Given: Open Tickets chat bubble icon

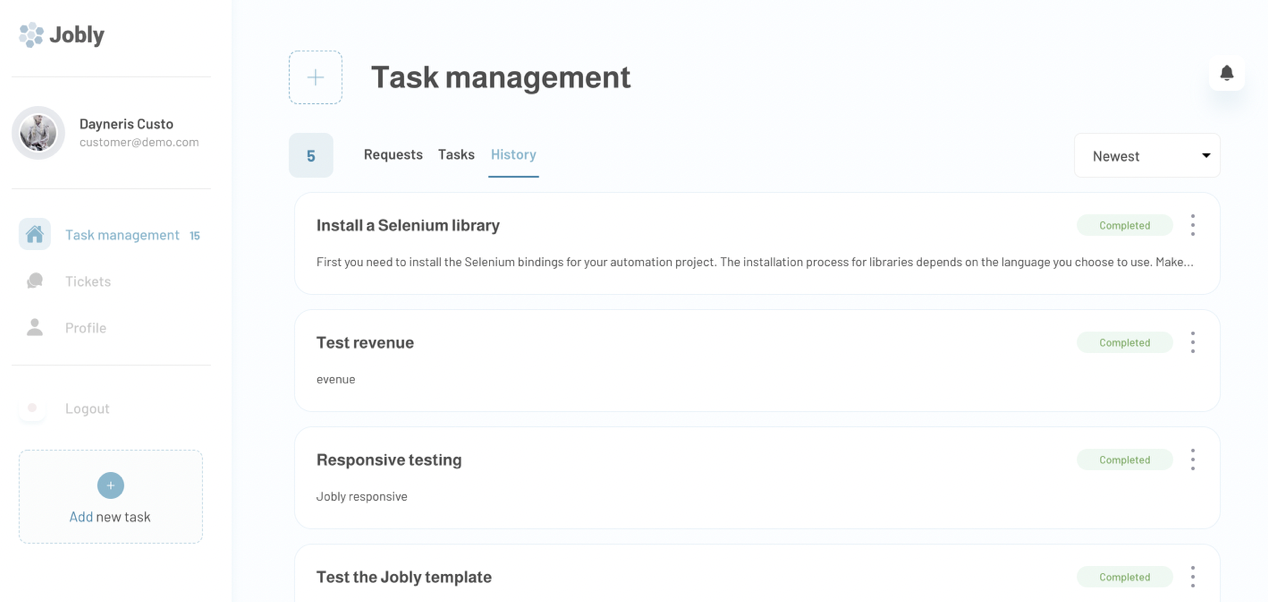Looking at the screenshot, I should pyautogui.click(x=35, y=281).
